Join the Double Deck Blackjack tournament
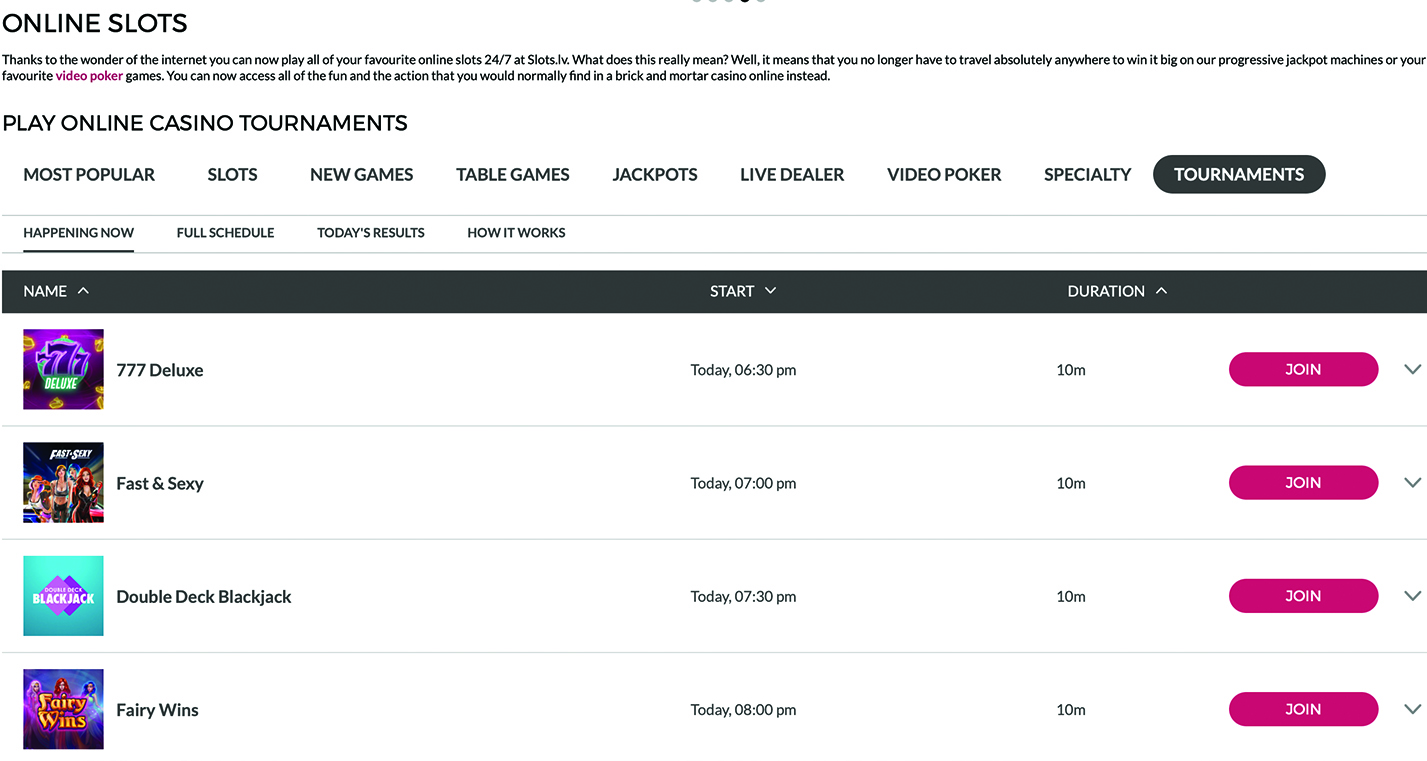 1303,596
